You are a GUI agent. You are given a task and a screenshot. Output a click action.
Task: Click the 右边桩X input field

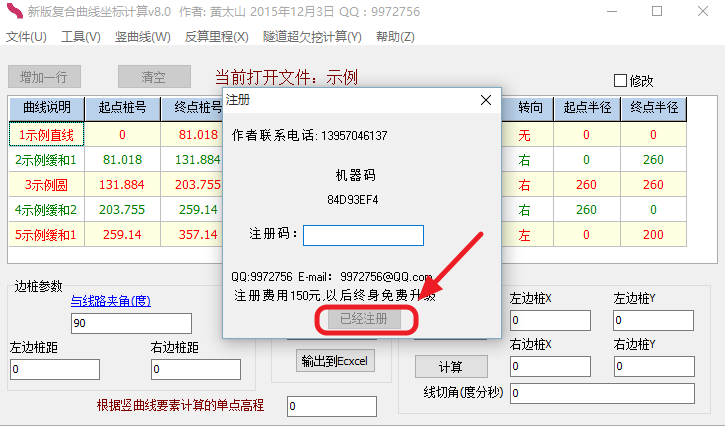(x=550, y=366)
